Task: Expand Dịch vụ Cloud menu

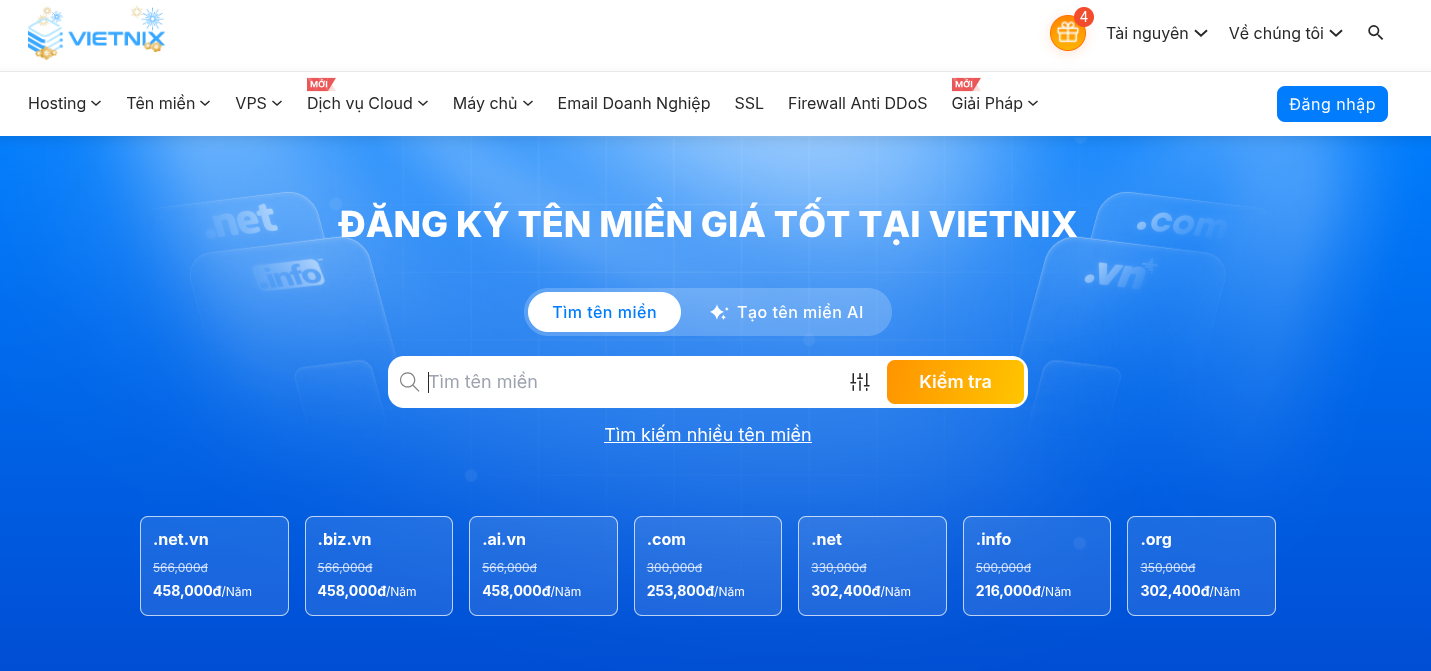Action: (366, 103)
